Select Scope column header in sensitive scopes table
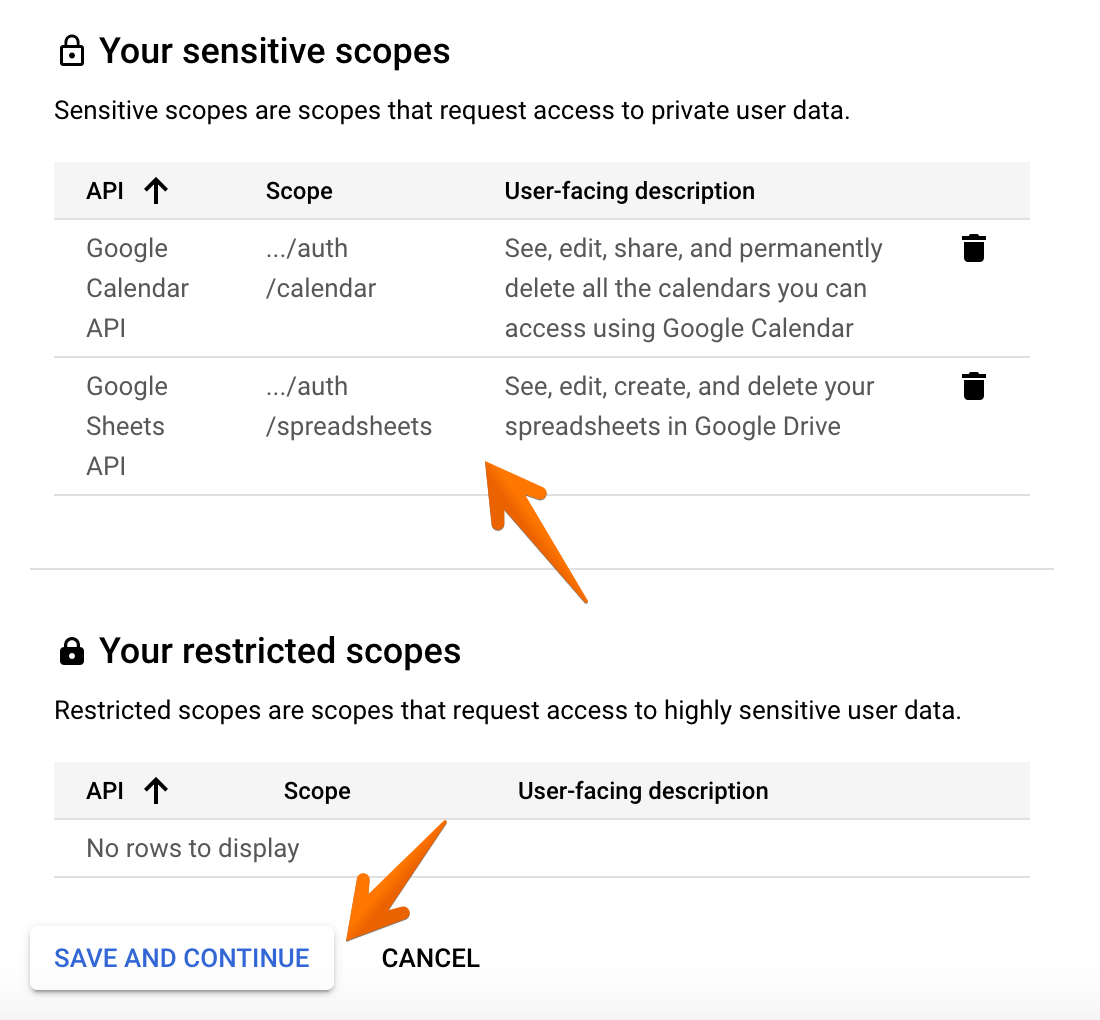Screen dimensions: 1100x1020 pos(299,191)
